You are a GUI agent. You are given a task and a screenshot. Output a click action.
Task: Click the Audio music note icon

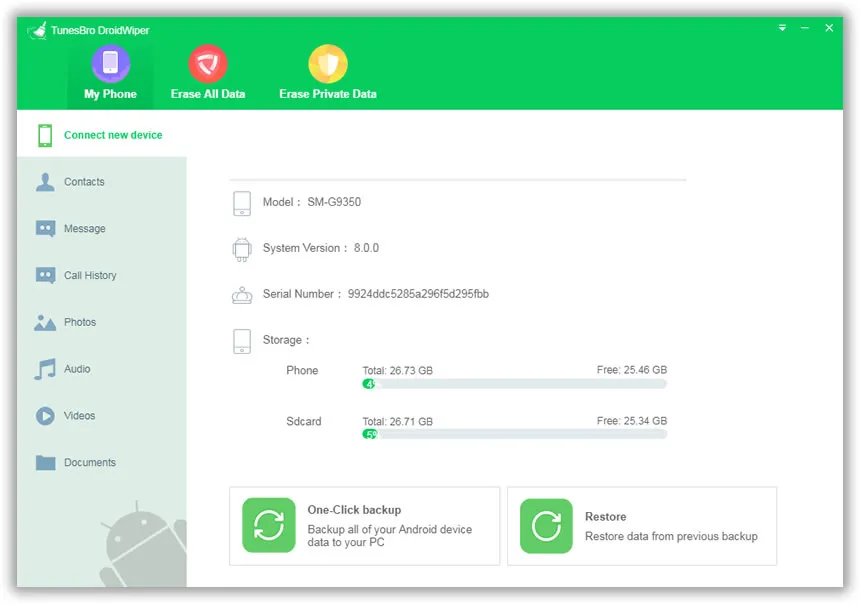coord(45,369)
